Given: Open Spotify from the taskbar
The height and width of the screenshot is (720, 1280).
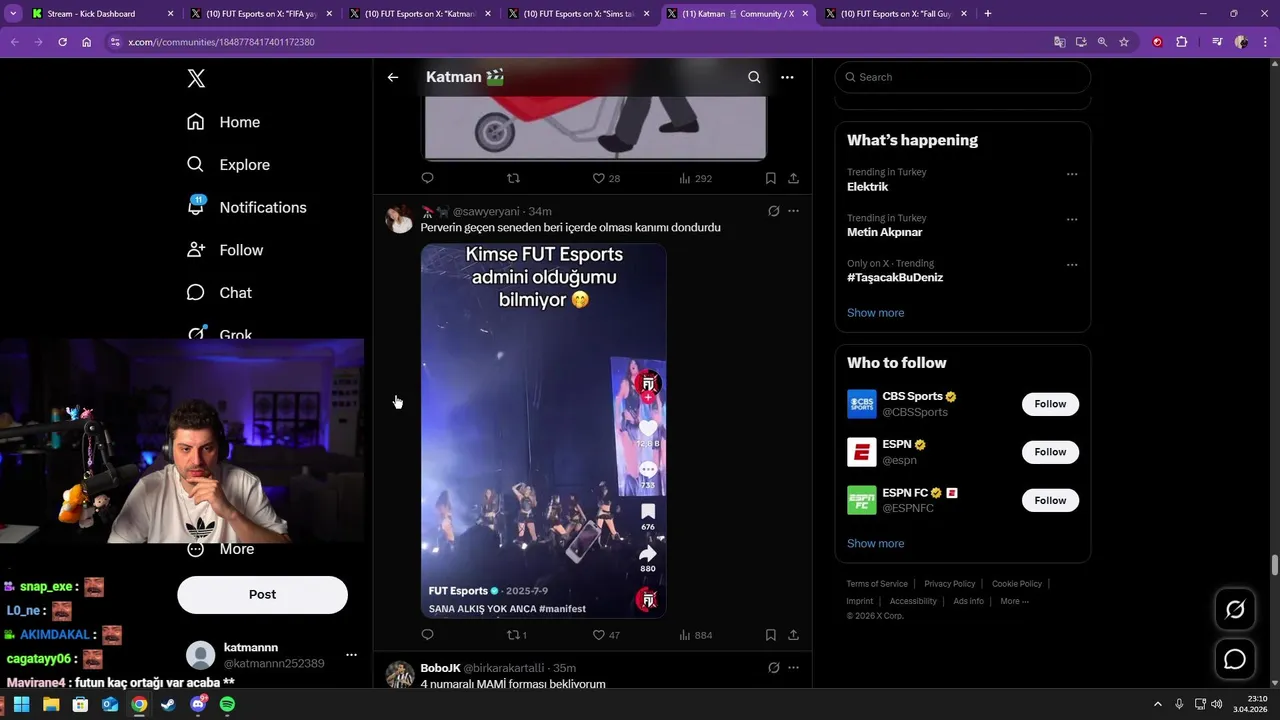Looking at the screenshot, I should pos(227,704).
